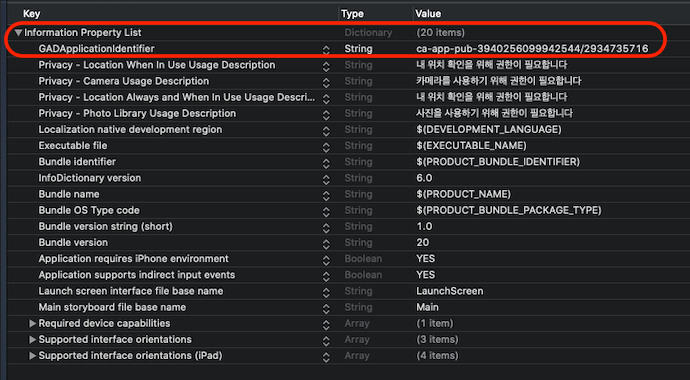This screenshot has height=380, width=690.
Task: Open key stepper for Main storyboard file base name
Action: click(x=326, y=309)
